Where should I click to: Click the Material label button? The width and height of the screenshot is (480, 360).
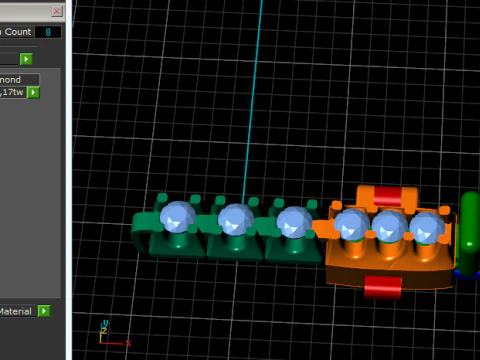[17, 311]
